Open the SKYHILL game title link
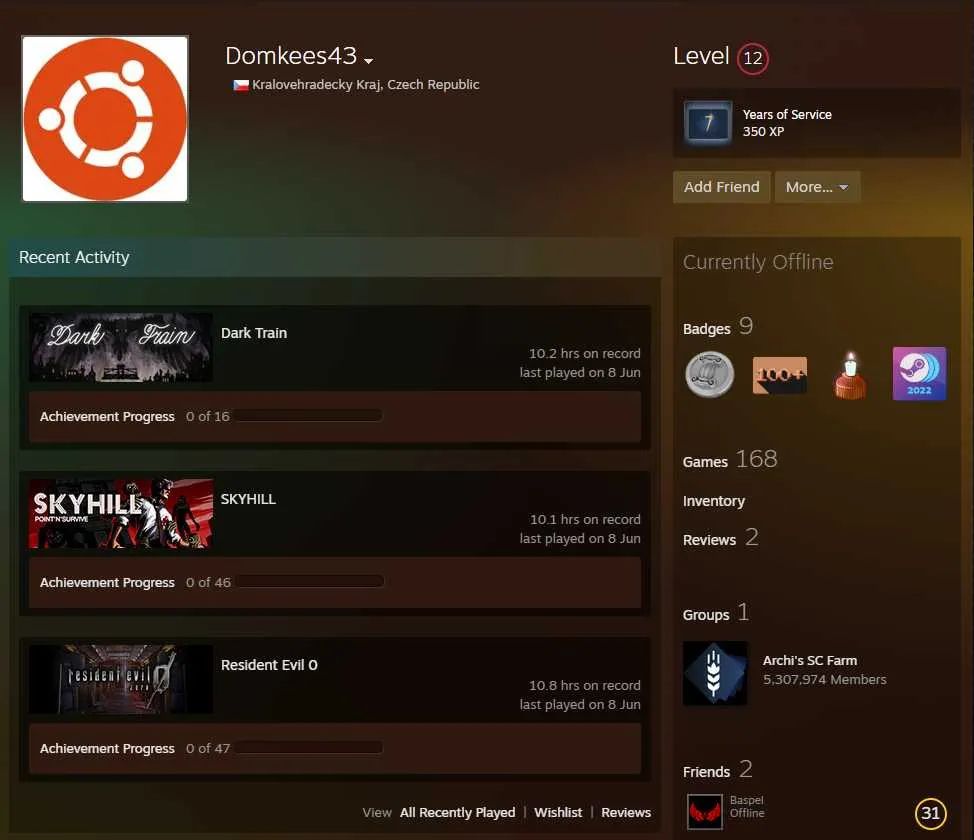This screenshot has height=840, width=974. [248, 499]
